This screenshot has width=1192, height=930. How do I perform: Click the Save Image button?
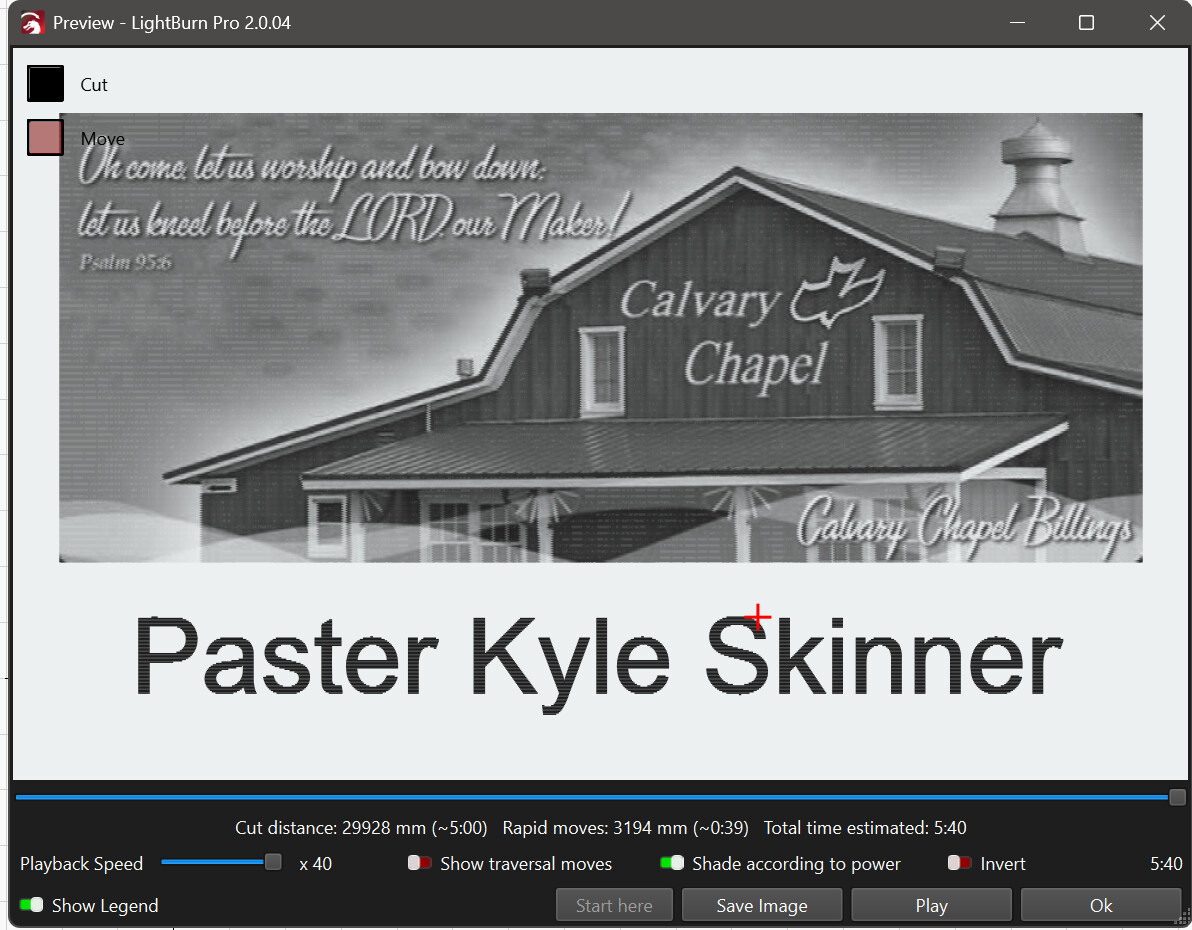click(762, 905)
